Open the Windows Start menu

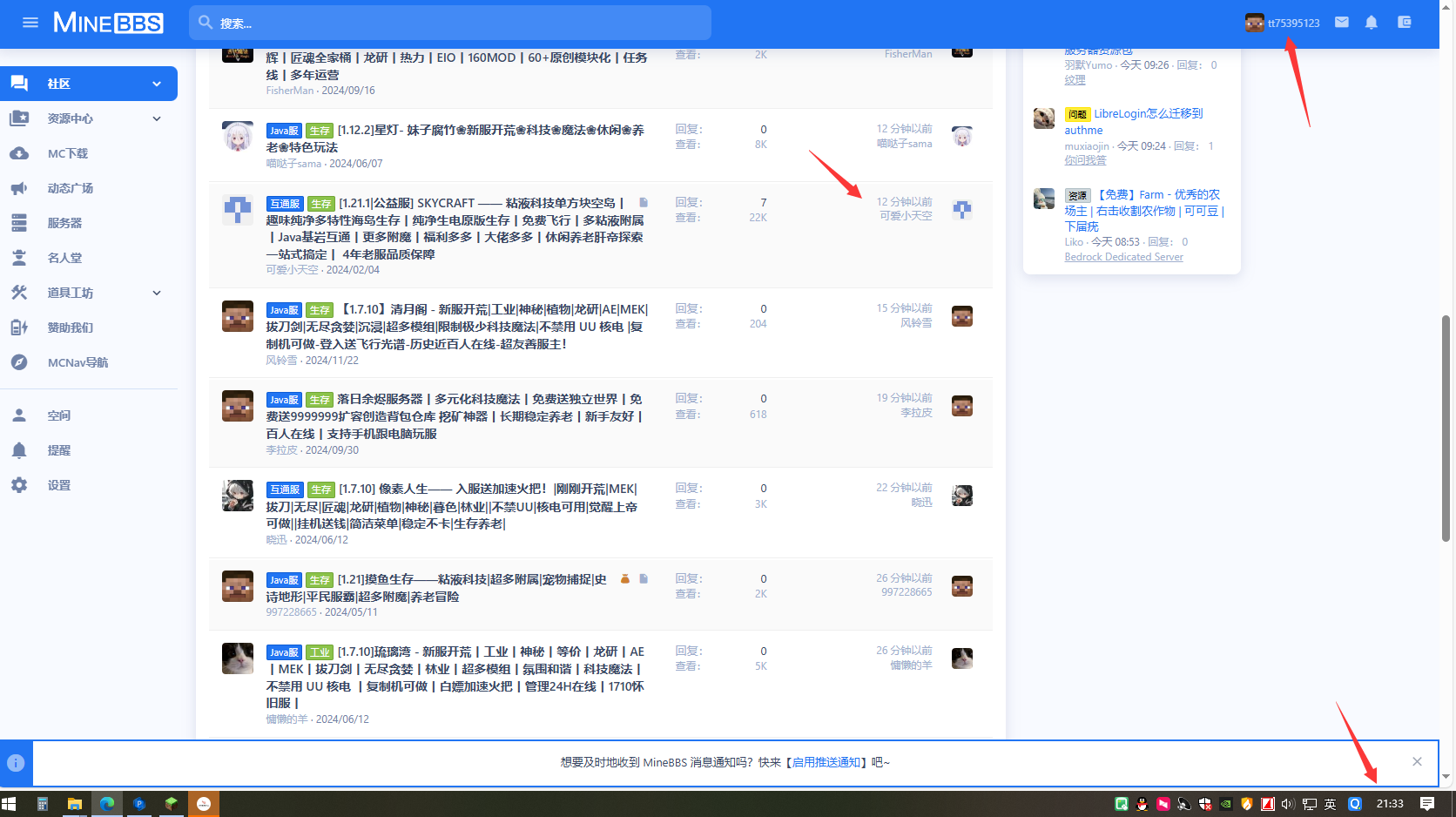coord(10,804)
